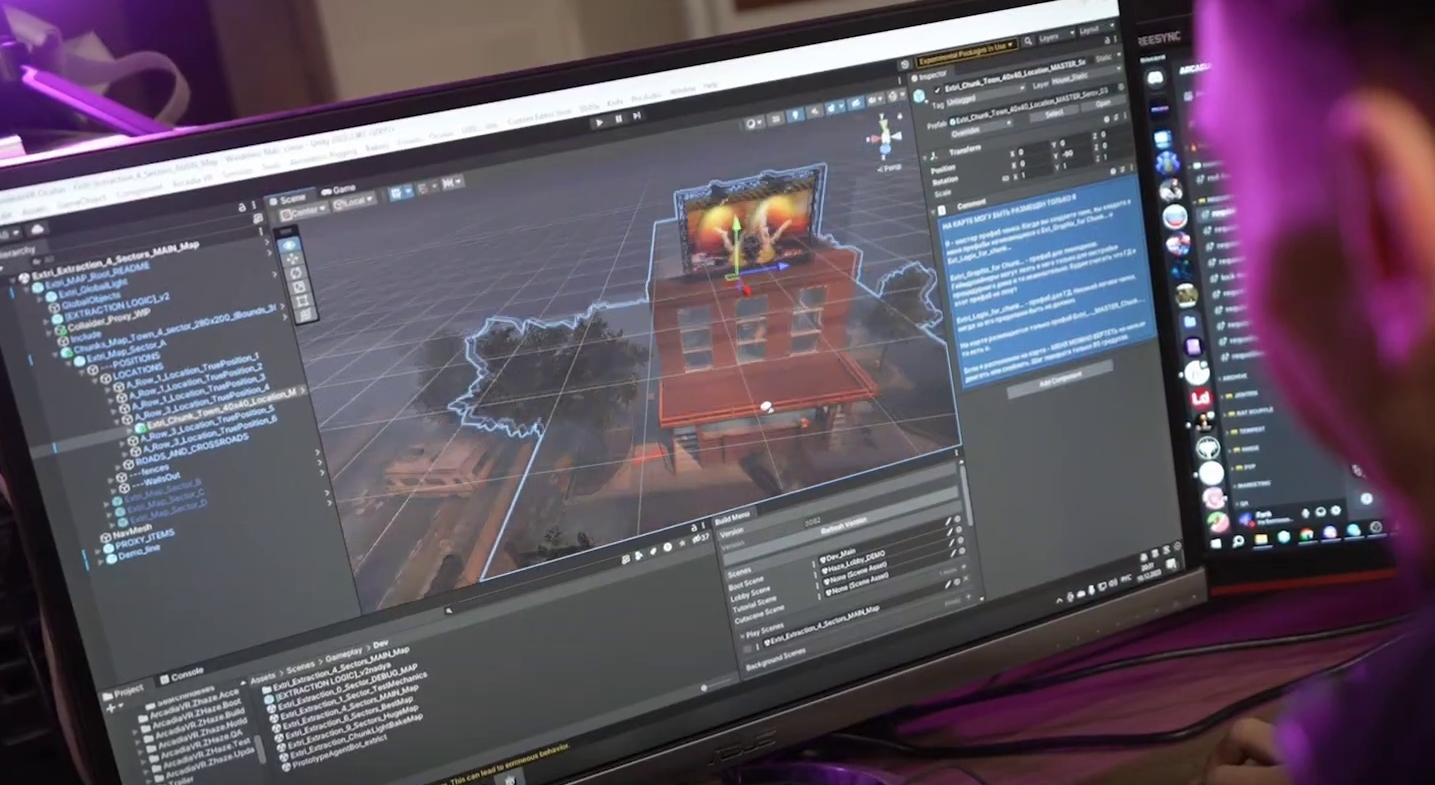1435x785 pixels.
Task: Select the Scale tool in the scene overlay
Action: point(298,287)
